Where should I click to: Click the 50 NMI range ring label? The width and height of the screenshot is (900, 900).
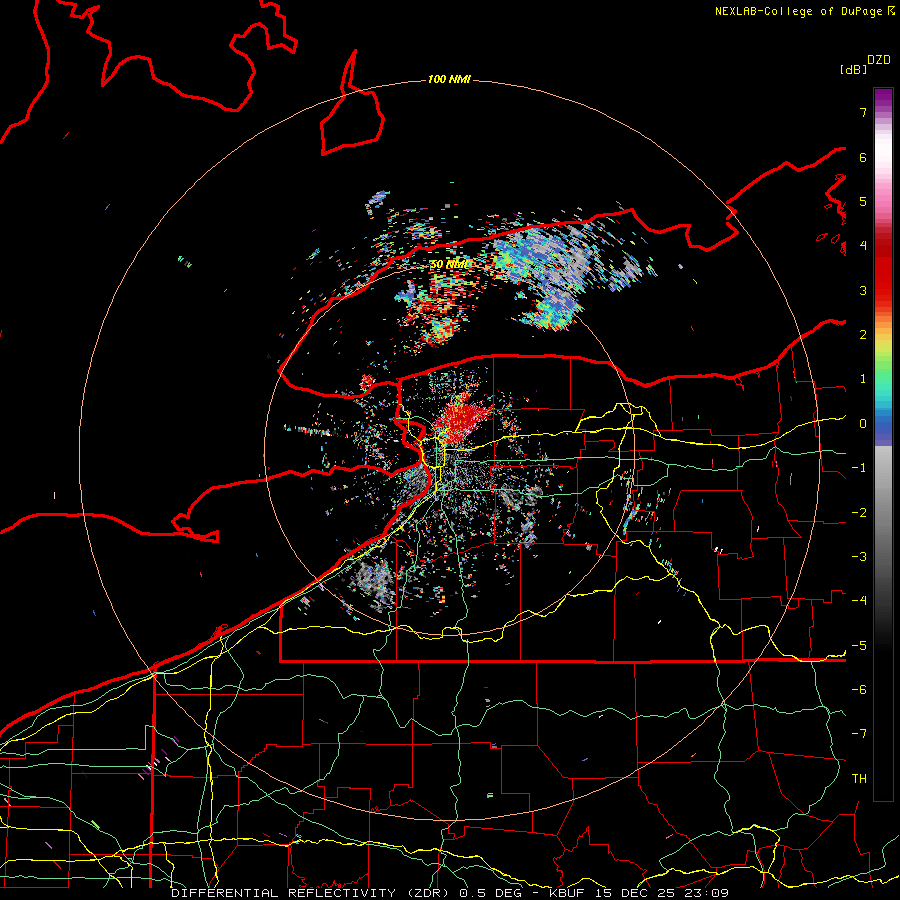click(449, 264)
